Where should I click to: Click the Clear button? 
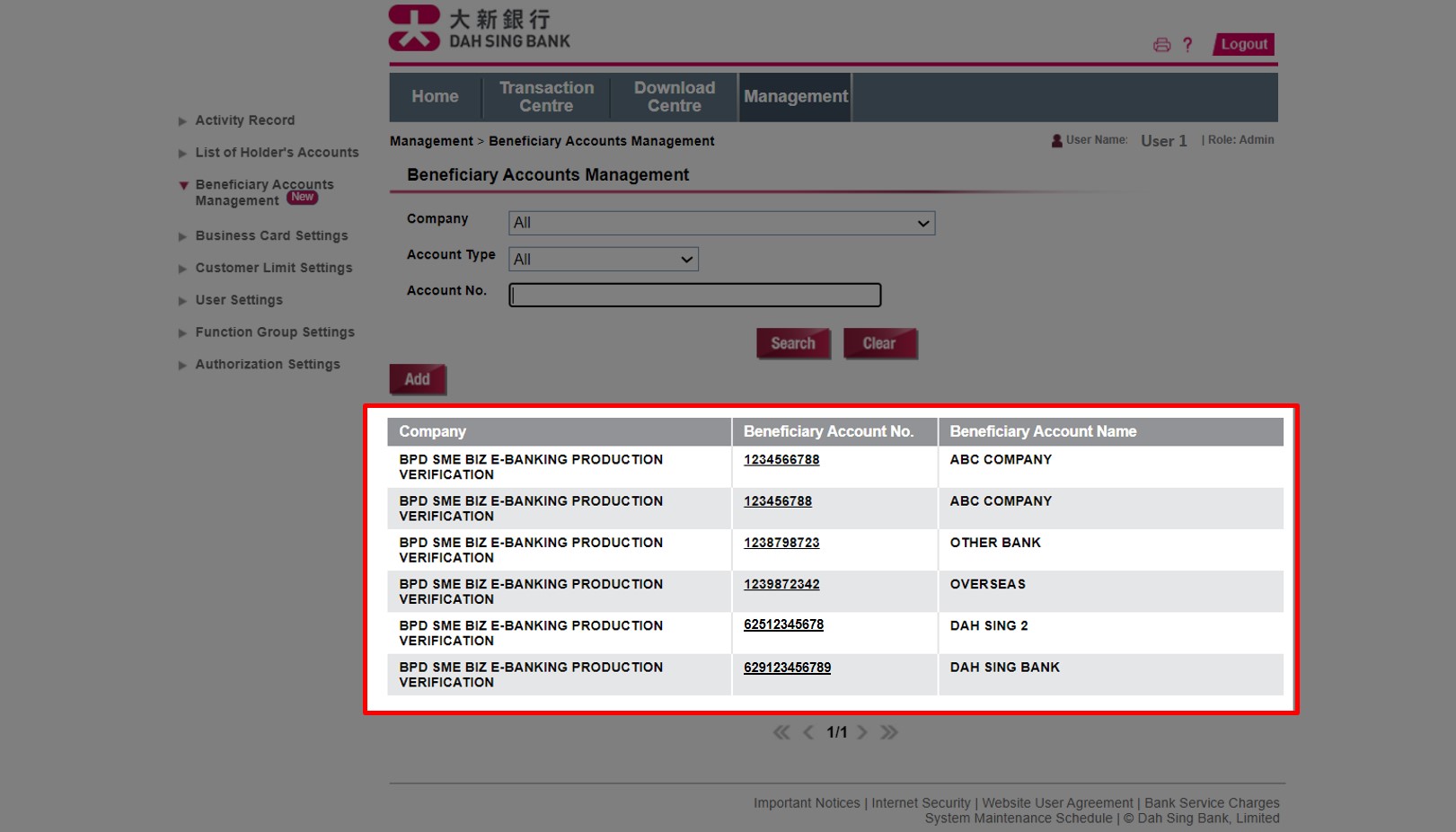tap(879, 343)
